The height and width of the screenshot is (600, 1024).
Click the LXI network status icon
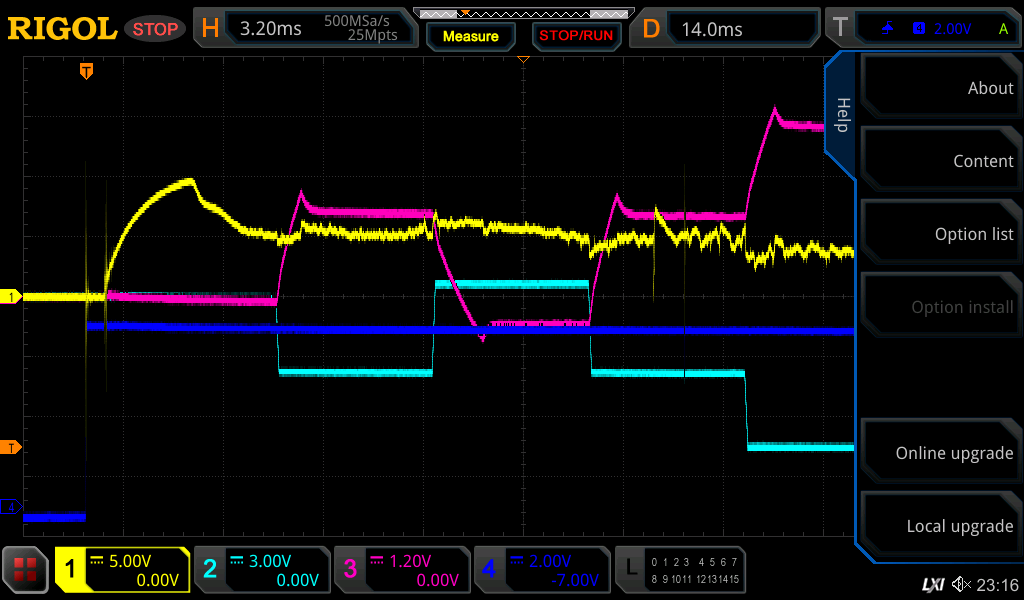click(x=932, y=584)
